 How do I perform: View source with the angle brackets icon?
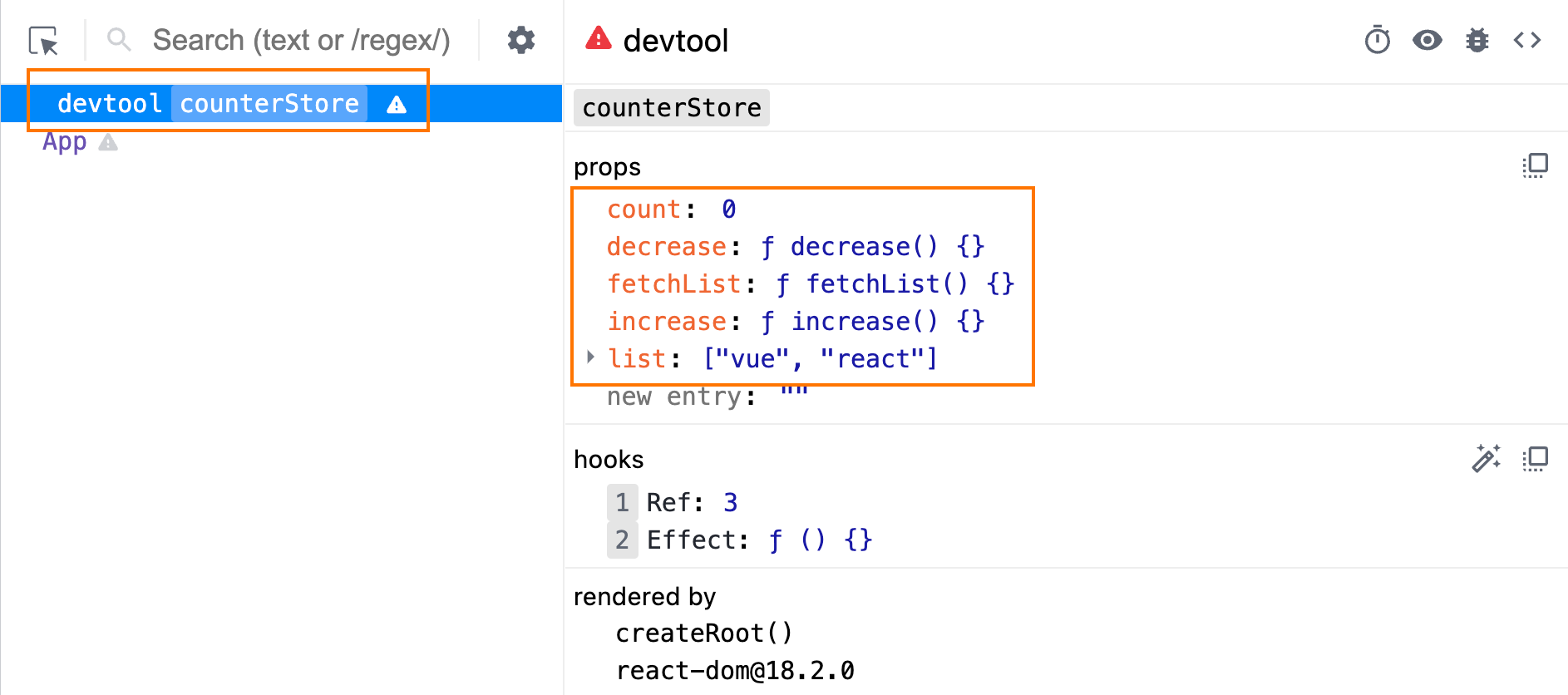[1526, 40]
